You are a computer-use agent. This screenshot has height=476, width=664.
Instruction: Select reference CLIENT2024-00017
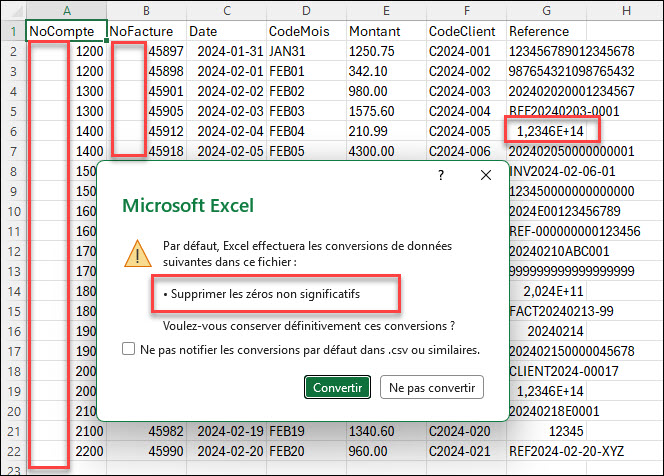tap(564, 371)
